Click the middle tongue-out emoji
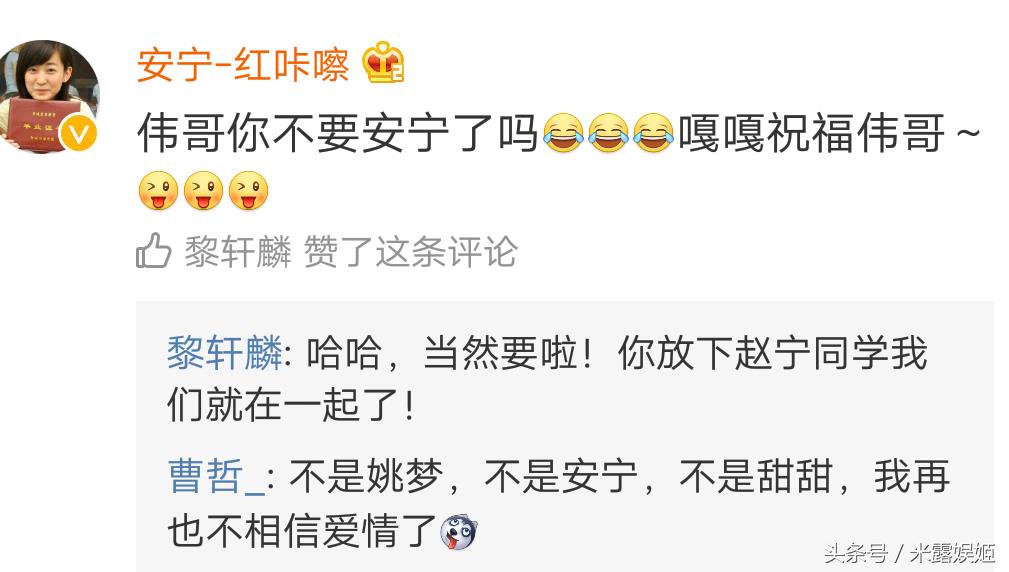This screenshot has height=572, width=1009. (x=203, y=190)
